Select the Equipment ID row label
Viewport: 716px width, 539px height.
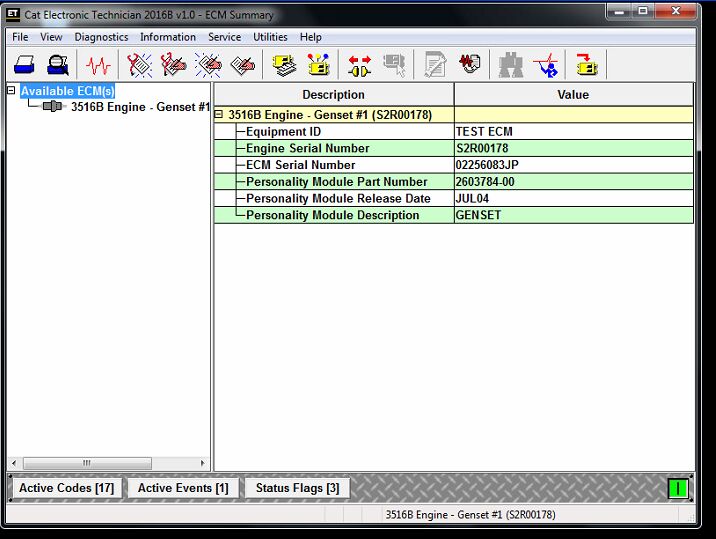pyautogui.click(x=283, y=132)
